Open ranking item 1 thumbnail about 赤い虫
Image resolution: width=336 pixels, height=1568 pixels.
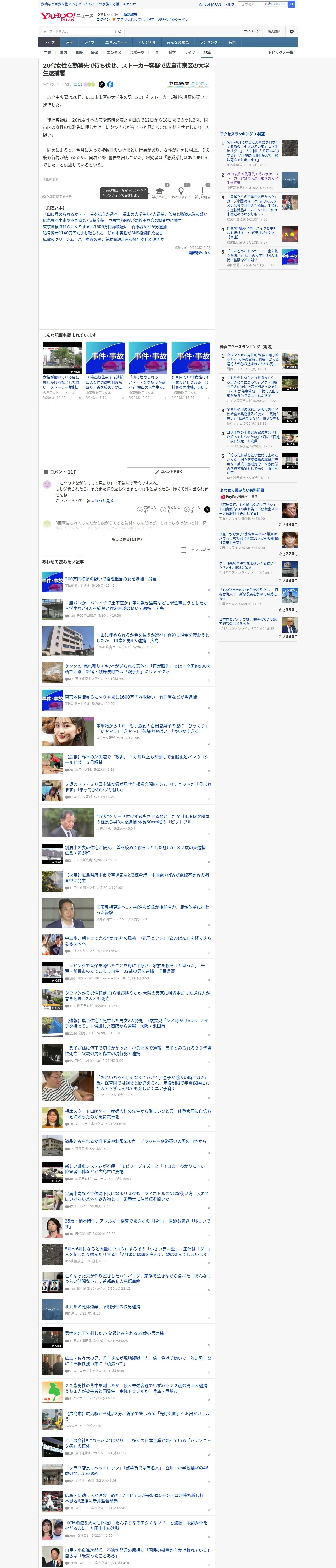pos(290,148)
